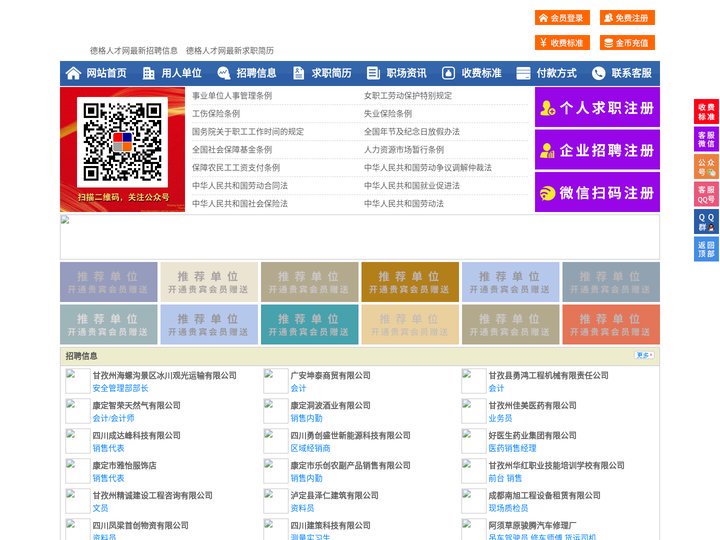Open 德格人才网最新求职简历 link
720x540 pixels.
[x=230, y=51]
